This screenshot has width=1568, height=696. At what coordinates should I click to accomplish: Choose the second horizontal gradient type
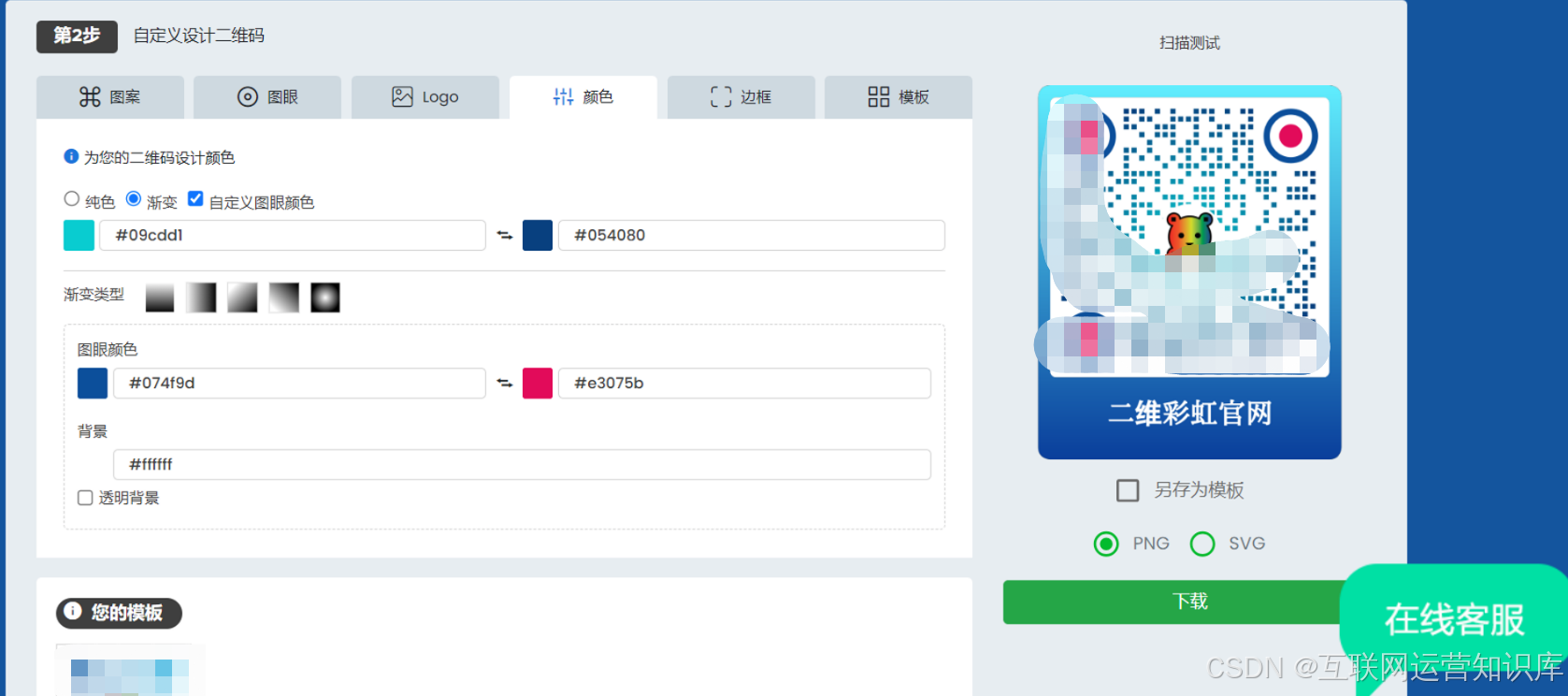point(201,297)
